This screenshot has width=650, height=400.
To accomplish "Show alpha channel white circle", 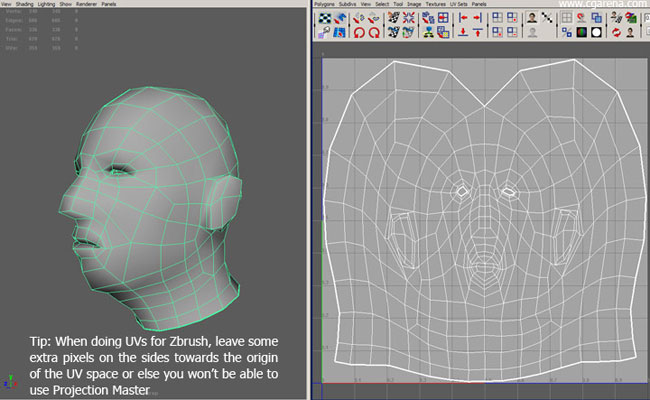I will point(597,32).
